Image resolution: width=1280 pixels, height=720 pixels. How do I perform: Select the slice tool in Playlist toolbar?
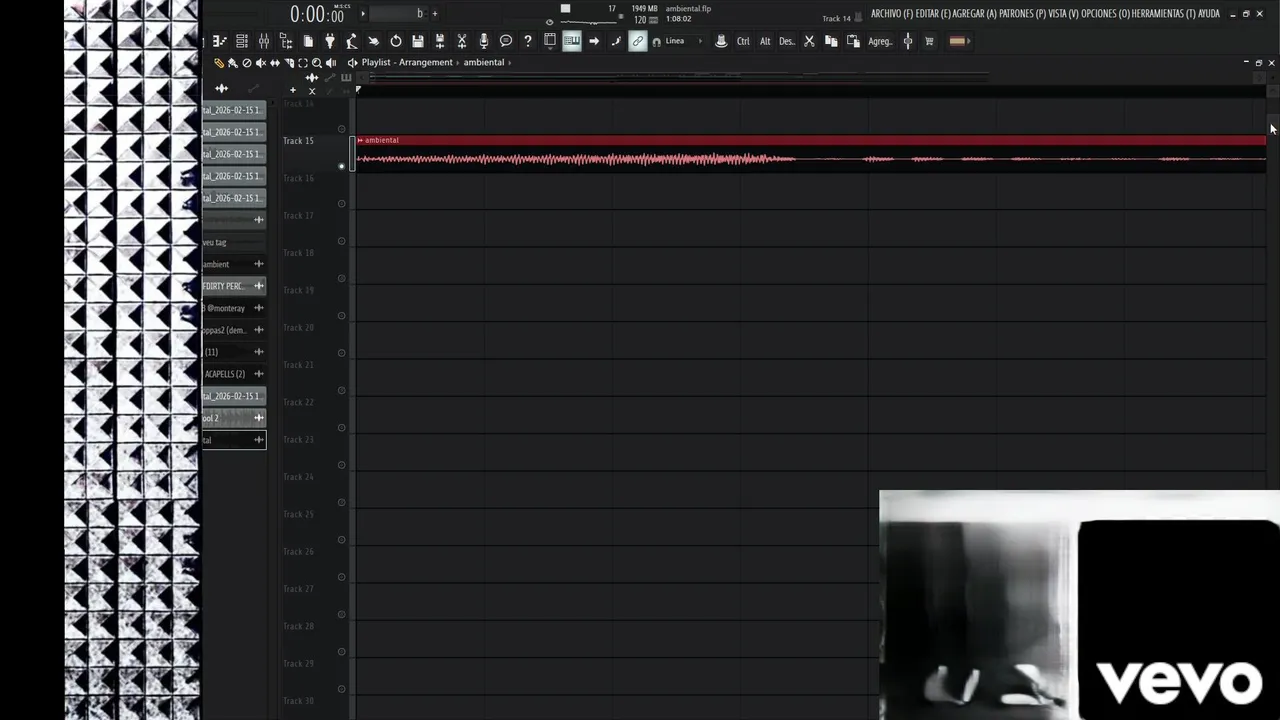[x=289, y=62]
